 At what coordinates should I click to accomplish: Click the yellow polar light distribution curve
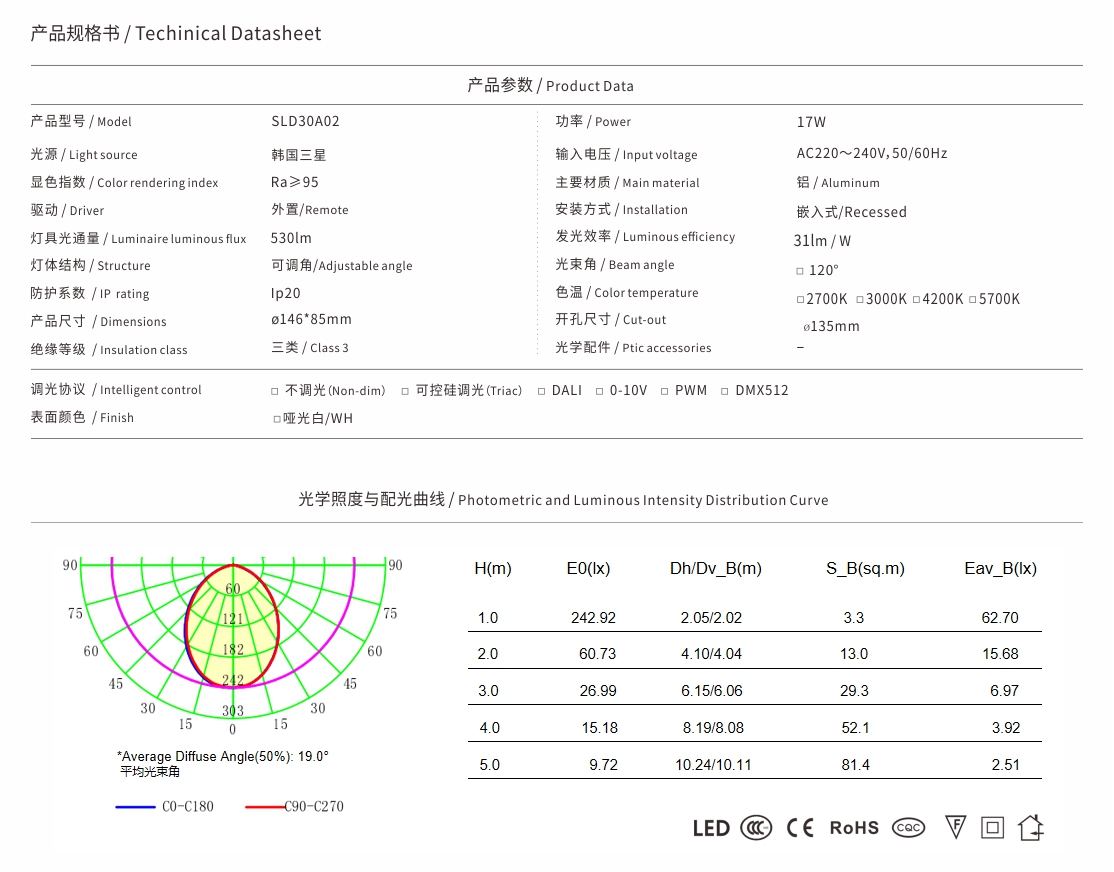[232, 625]
